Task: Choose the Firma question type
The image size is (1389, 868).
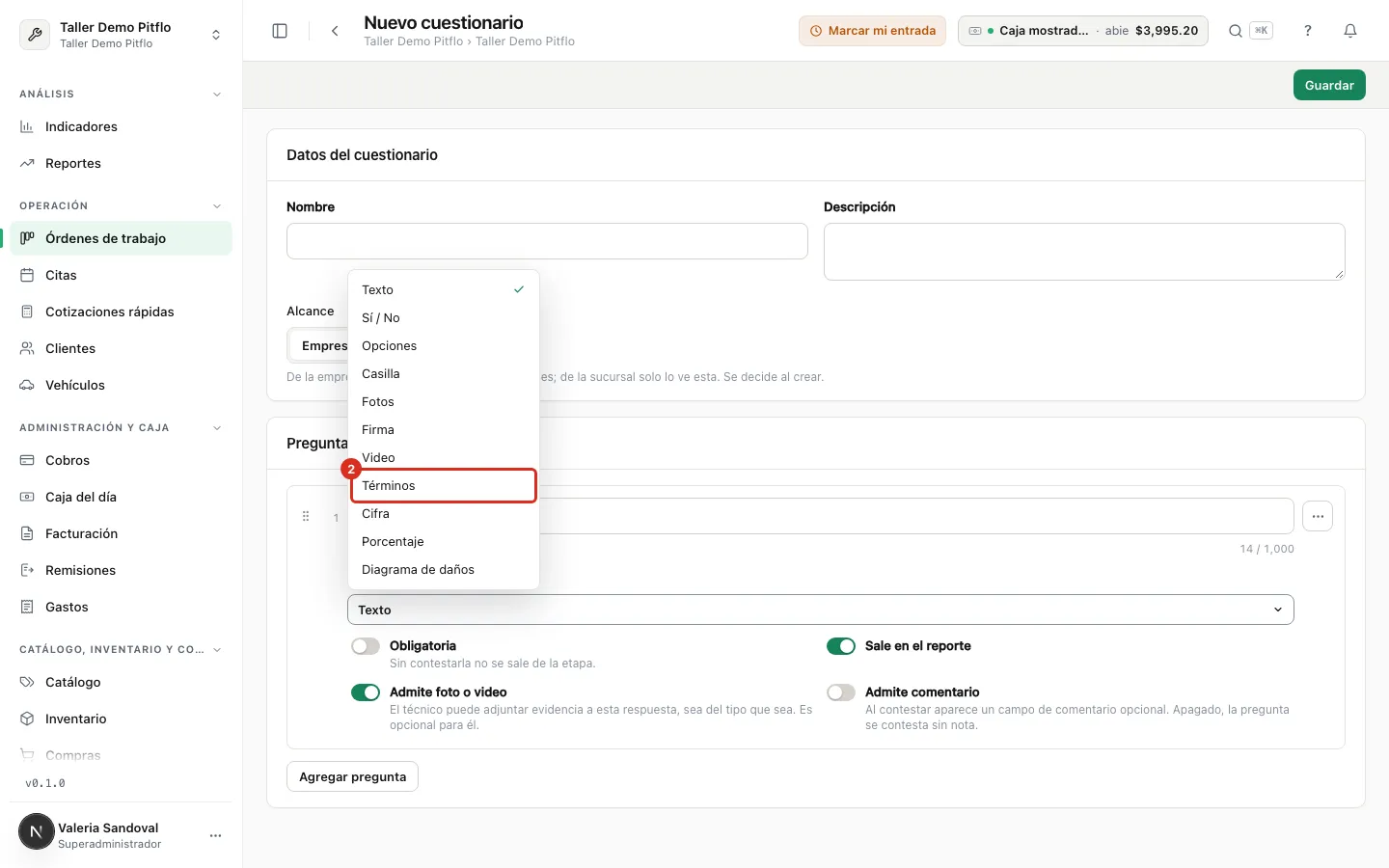Action: click(x=443, y=430)
